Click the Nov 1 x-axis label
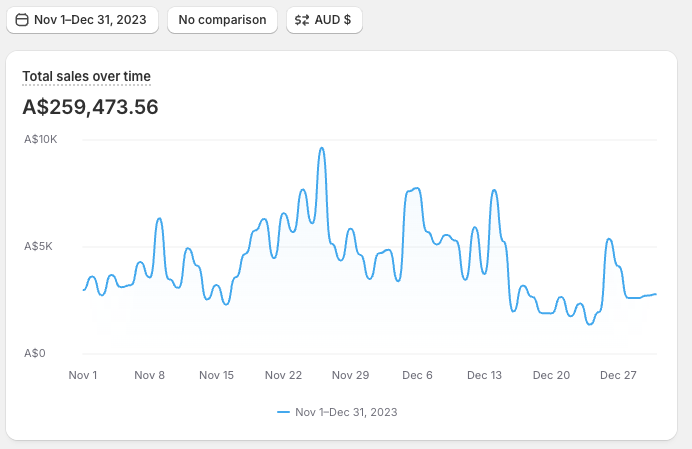The height and width of the screenshot is (449, 692). [x=83, y=375]
